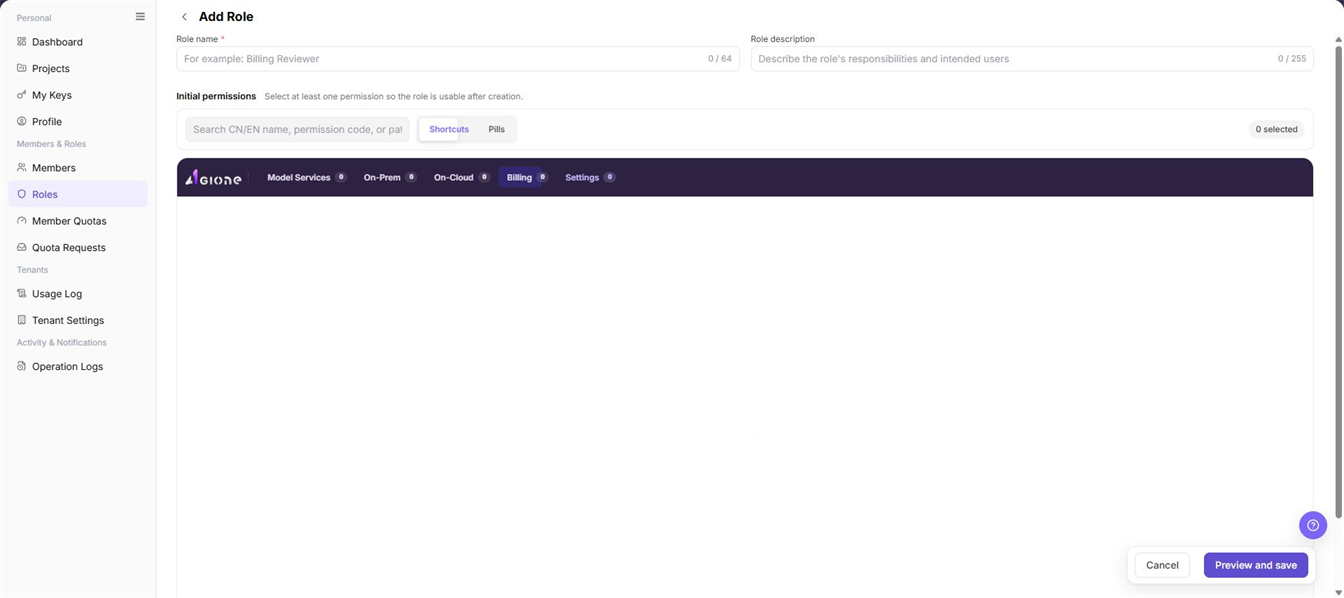This screenshot has height=598, width=1344.
Task: Click the Tenant Settings building icon
Action: pyautogui.click(x=22, y=320)
